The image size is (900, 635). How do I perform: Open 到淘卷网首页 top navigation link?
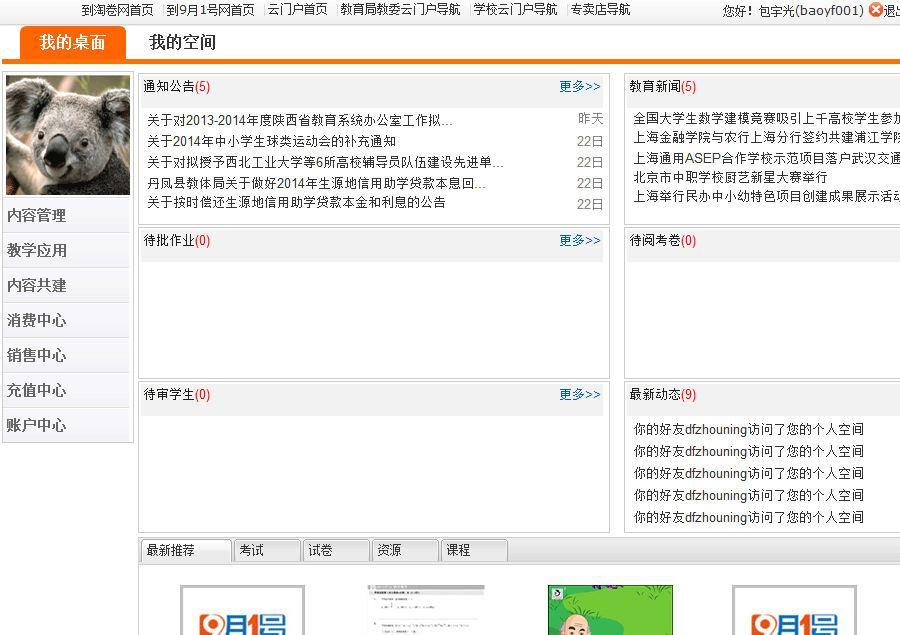(117, 10)
